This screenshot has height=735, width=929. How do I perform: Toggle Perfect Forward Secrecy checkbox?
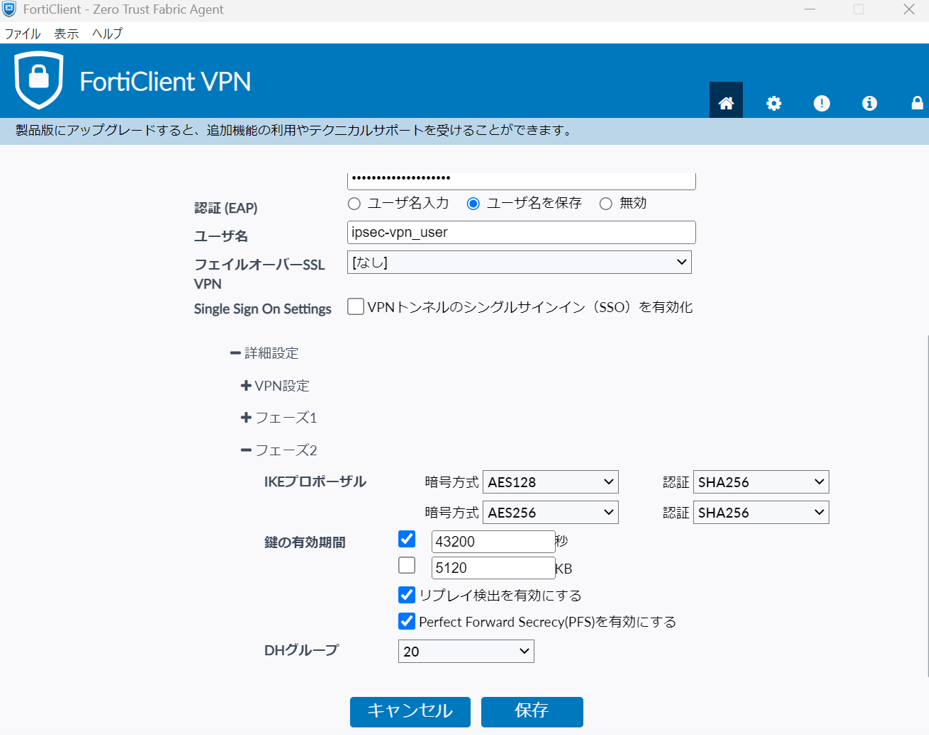406,621
